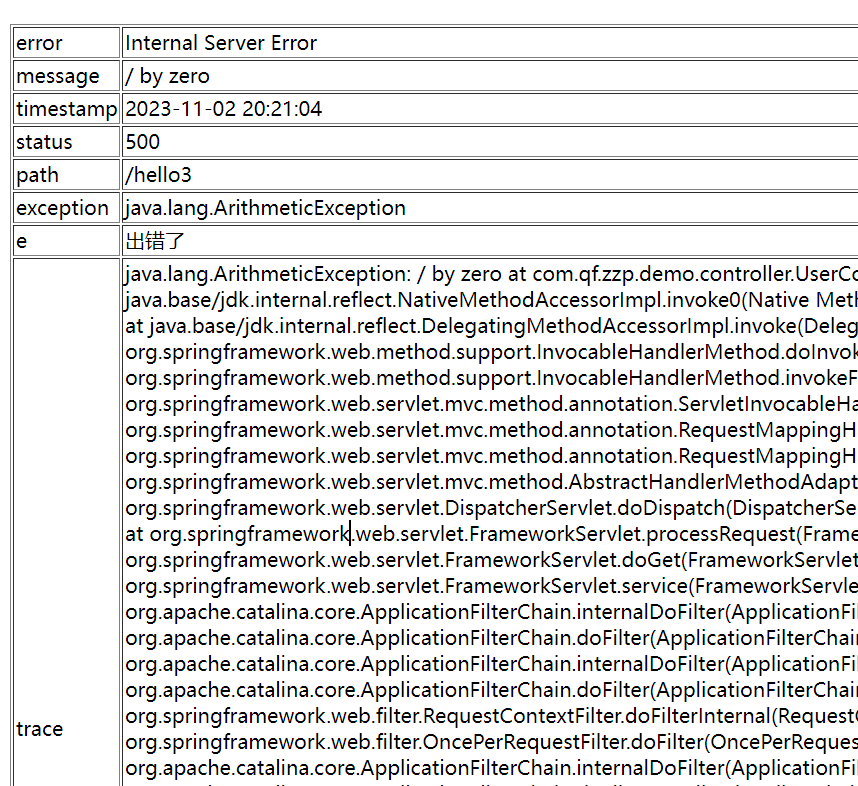Image resolution: width=858 pixels, height=786 pixels.
Task: Click trace line with NativeMethodAccessorImpl.invoke0
Action: (491, 300)
